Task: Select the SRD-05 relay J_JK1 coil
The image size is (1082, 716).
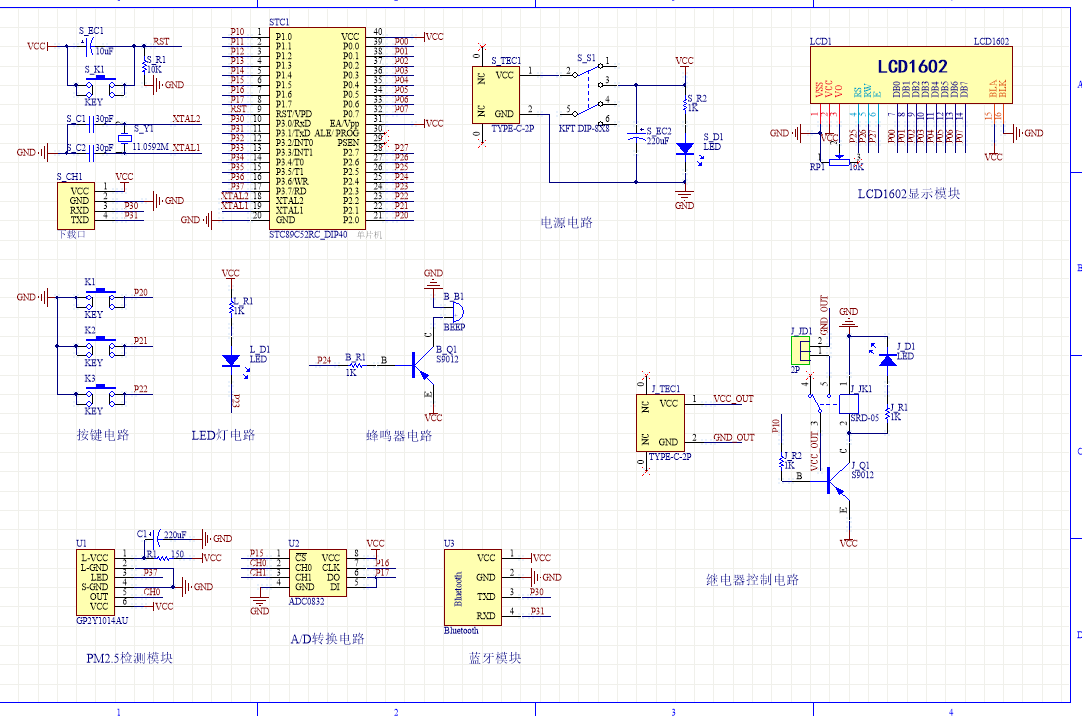Action: coord(848,404)
